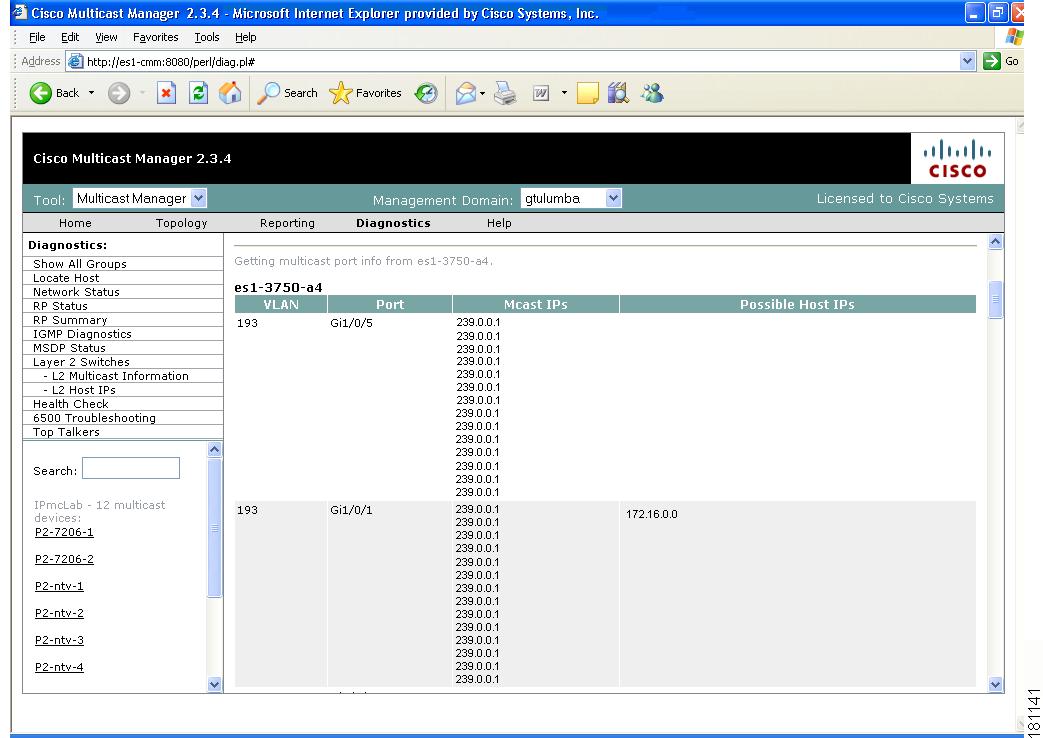Viewport: 1043px width, 738px height.
Task: Click the device Search input field
Action: pos(130,468)
